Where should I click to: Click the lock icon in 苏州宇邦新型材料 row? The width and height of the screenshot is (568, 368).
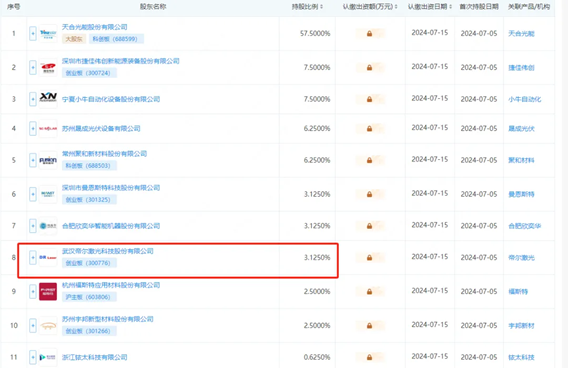click(369, 326)
